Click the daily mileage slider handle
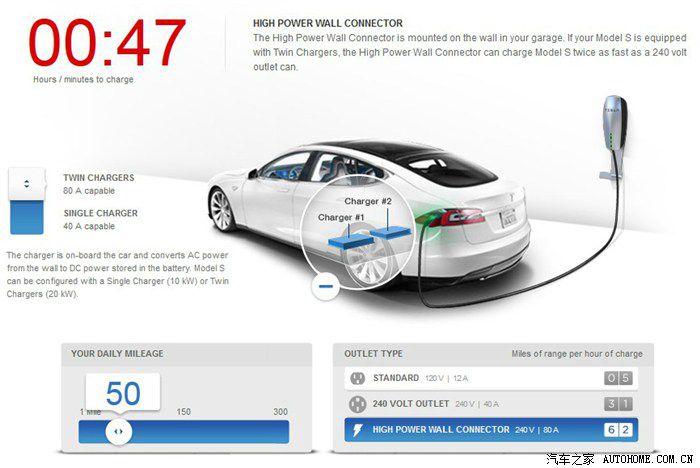Image resolution: width=700 pixels, height=468 pixels. point(118,431)
